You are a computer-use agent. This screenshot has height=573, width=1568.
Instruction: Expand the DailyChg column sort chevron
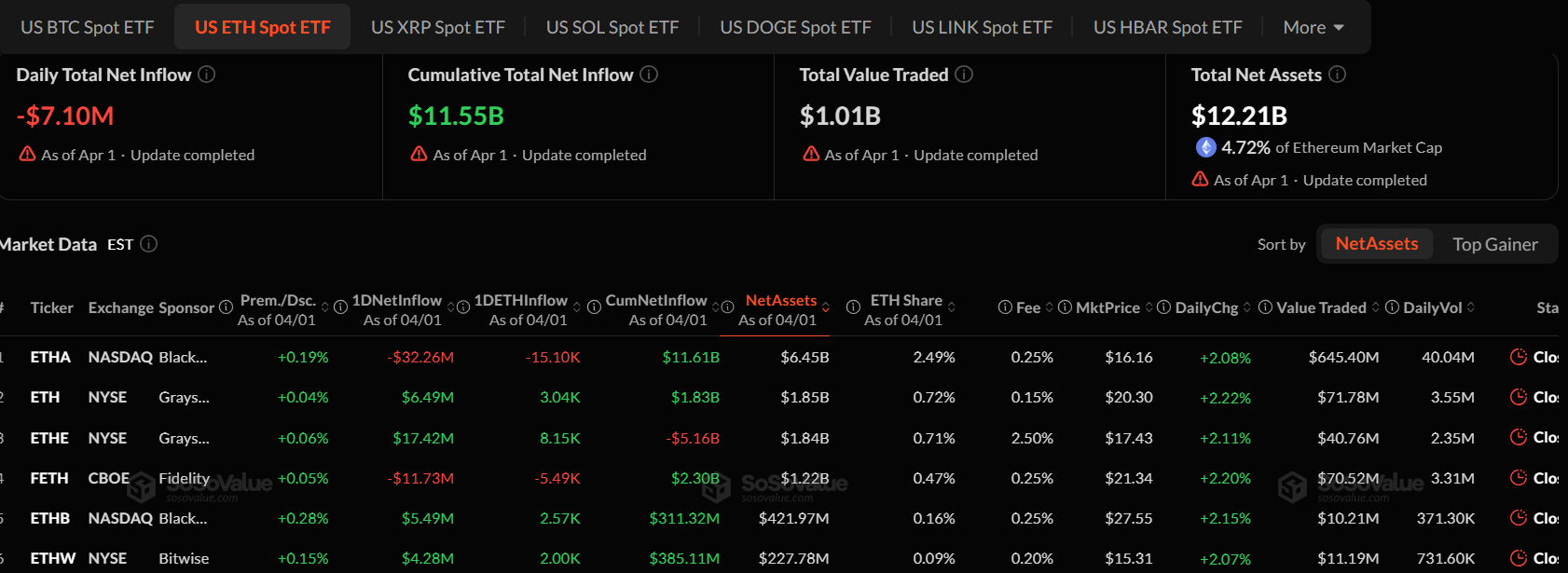tap(1246, 307)
